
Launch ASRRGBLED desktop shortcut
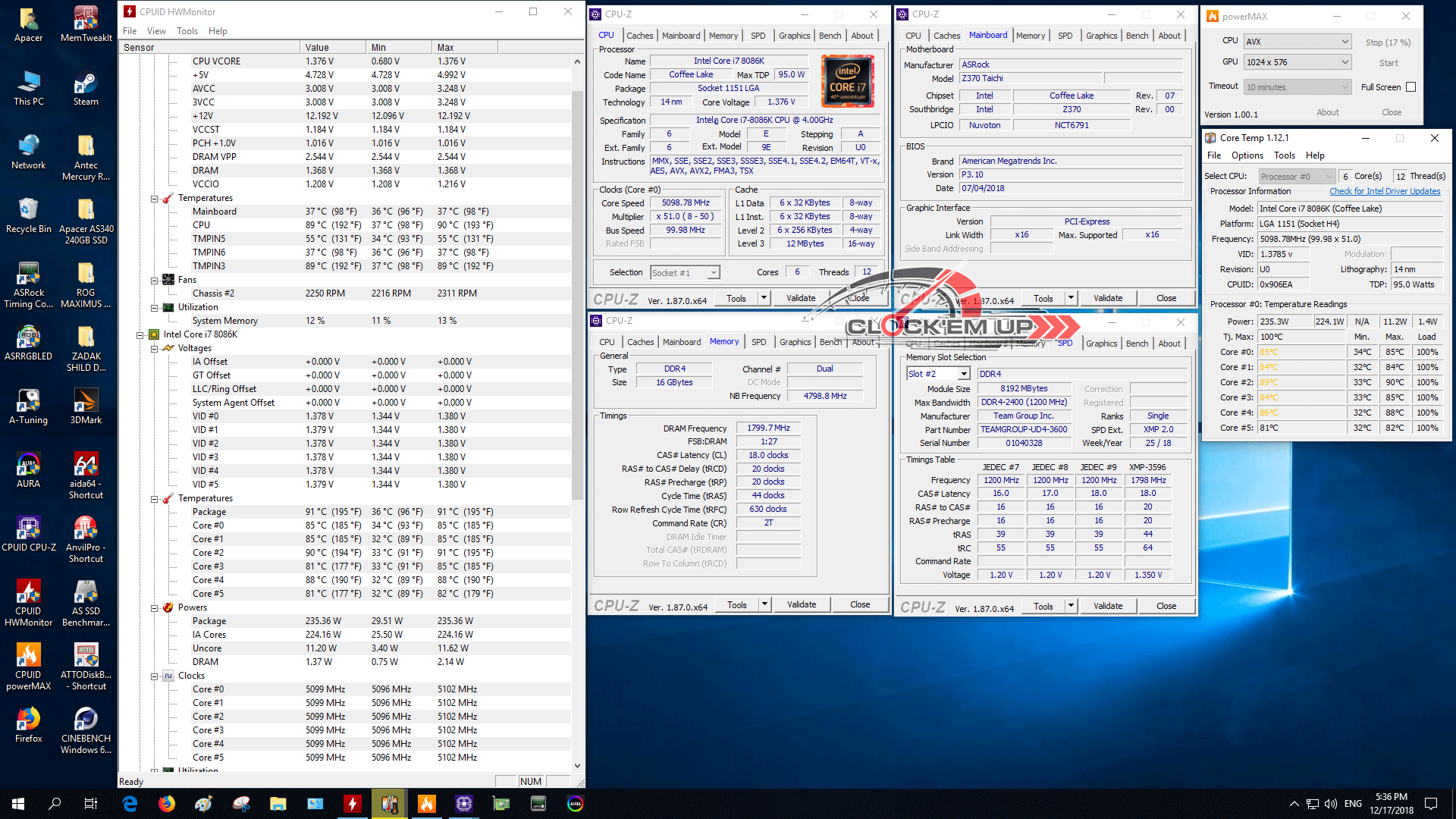(x=29, y=343)
